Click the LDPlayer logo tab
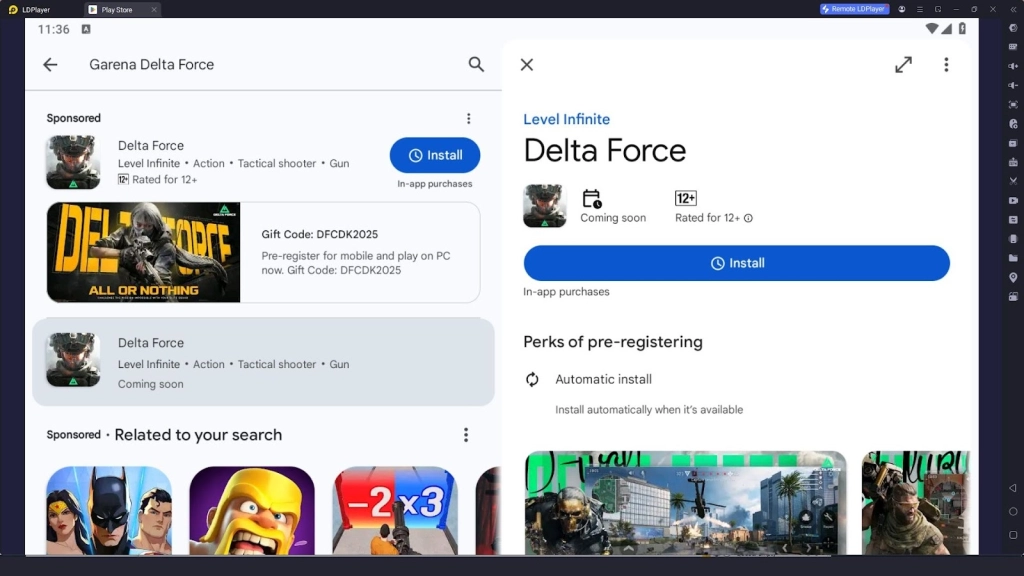This screenshot has height=576, width=1024. point(29,10)
